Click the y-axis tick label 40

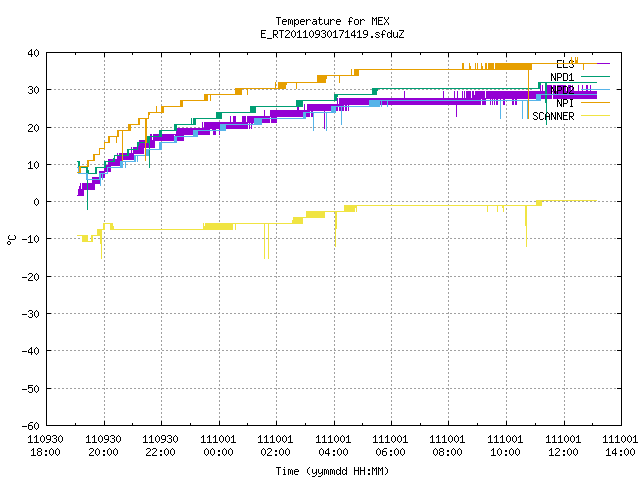[x=33, y=53]
